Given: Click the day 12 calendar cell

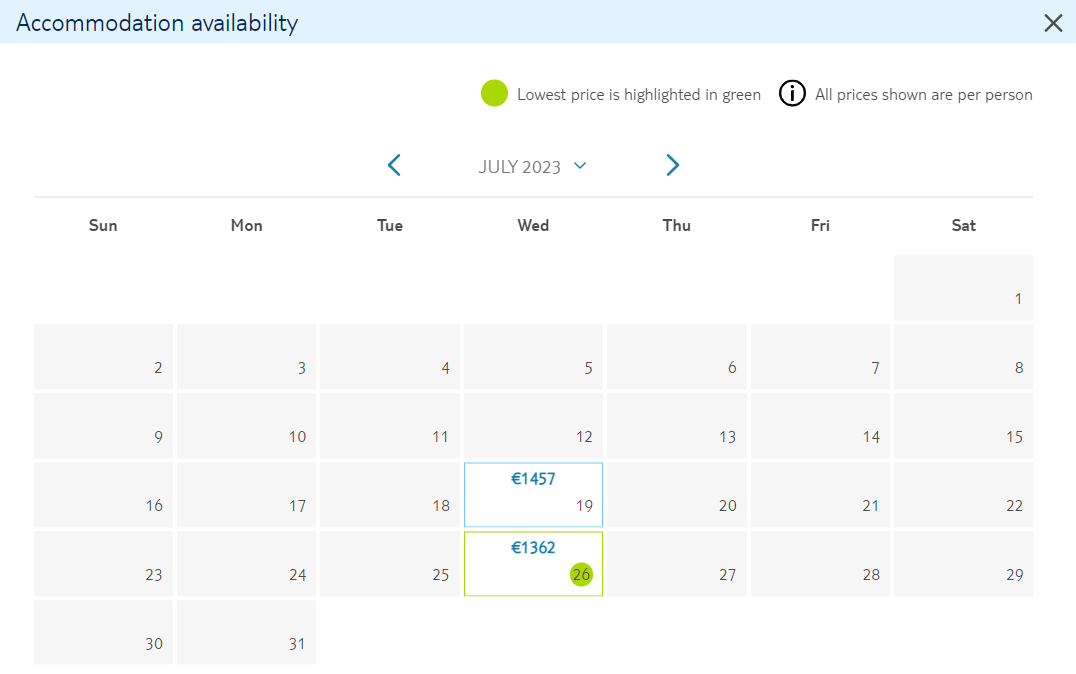Looking at the screenshot, I should (x=533, y=426).
